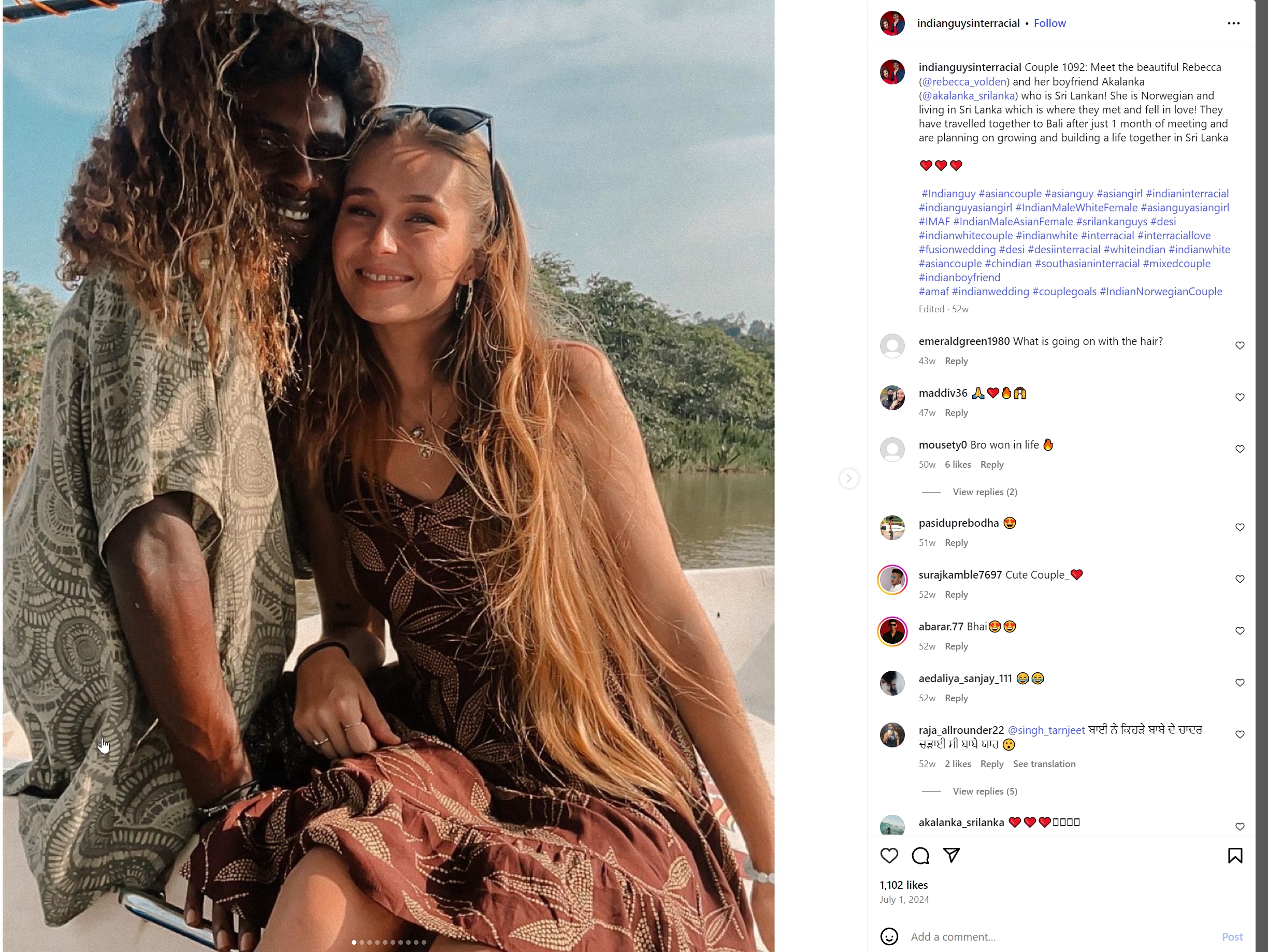Open the #srilankanguys hashtag
The height and width of the screenshot is (952, 1268).
click(1112, 221)
